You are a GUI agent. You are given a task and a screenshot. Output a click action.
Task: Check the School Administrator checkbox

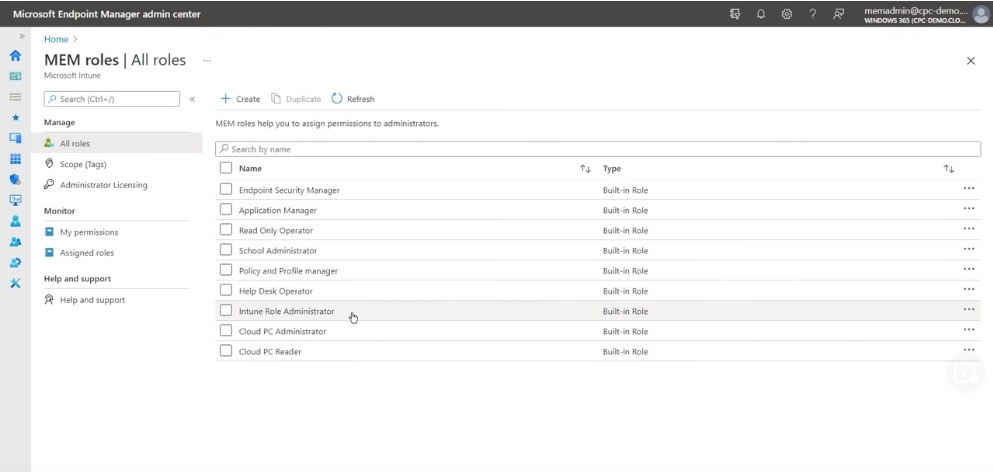pyautogui.click(x=226, y=250)
